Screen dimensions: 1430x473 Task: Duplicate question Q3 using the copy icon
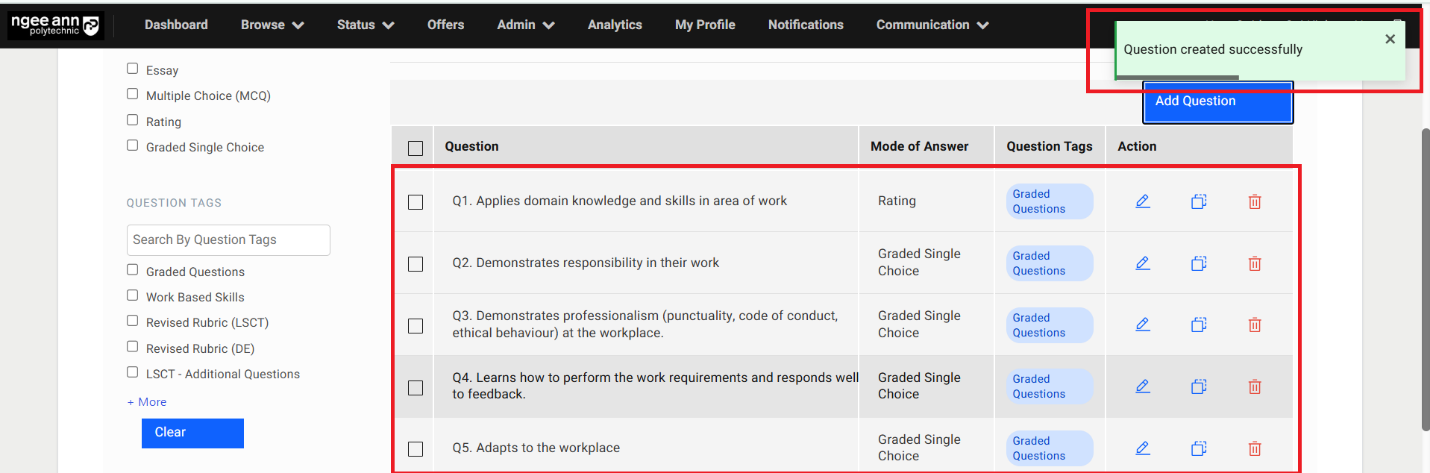[1198, 325]
